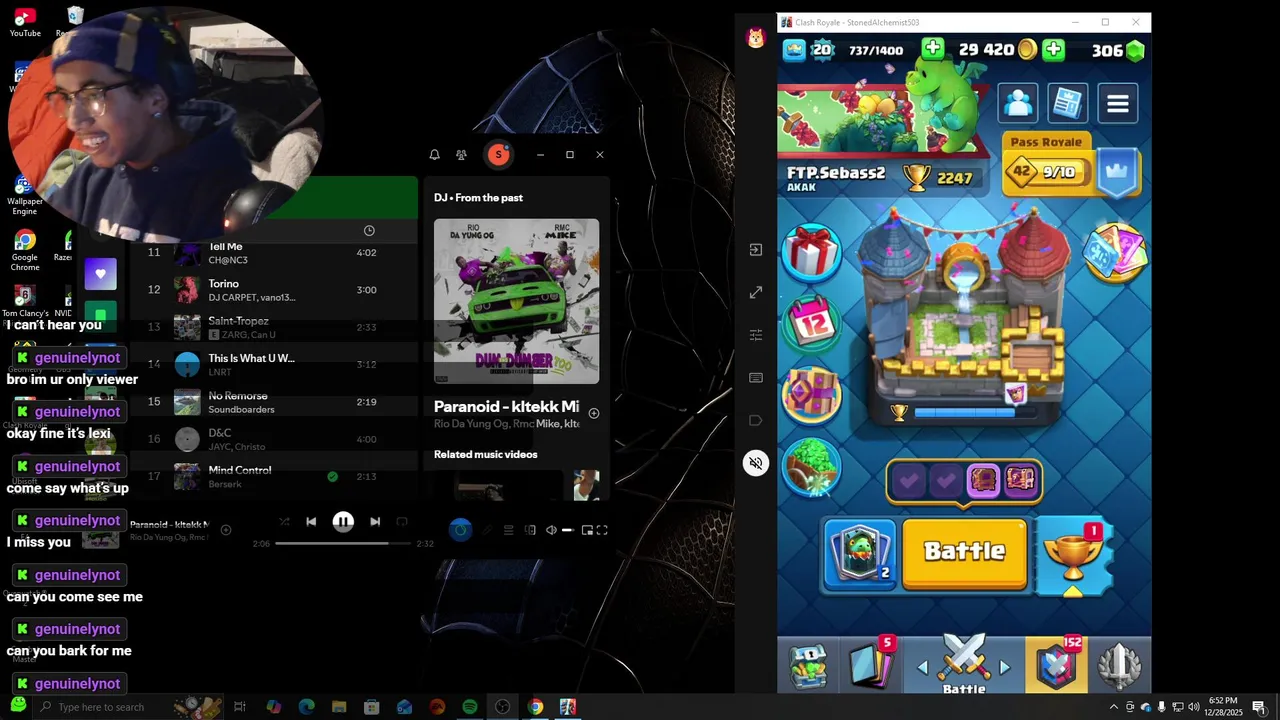
Task: Sort tracks by the duration clock icon
Action: 369,231
